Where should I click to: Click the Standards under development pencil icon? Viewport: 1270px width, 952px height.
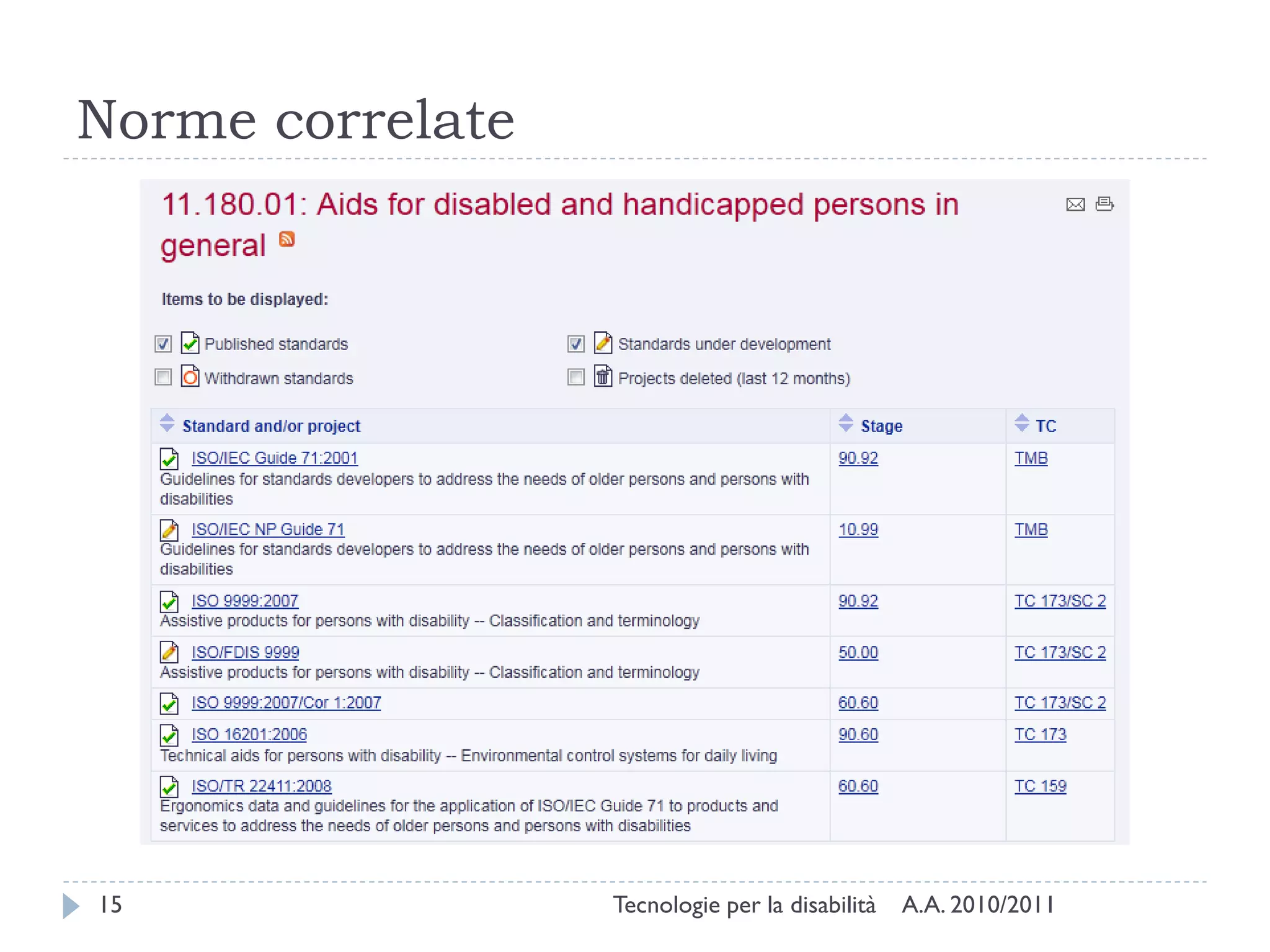click(x=603, y=343)
